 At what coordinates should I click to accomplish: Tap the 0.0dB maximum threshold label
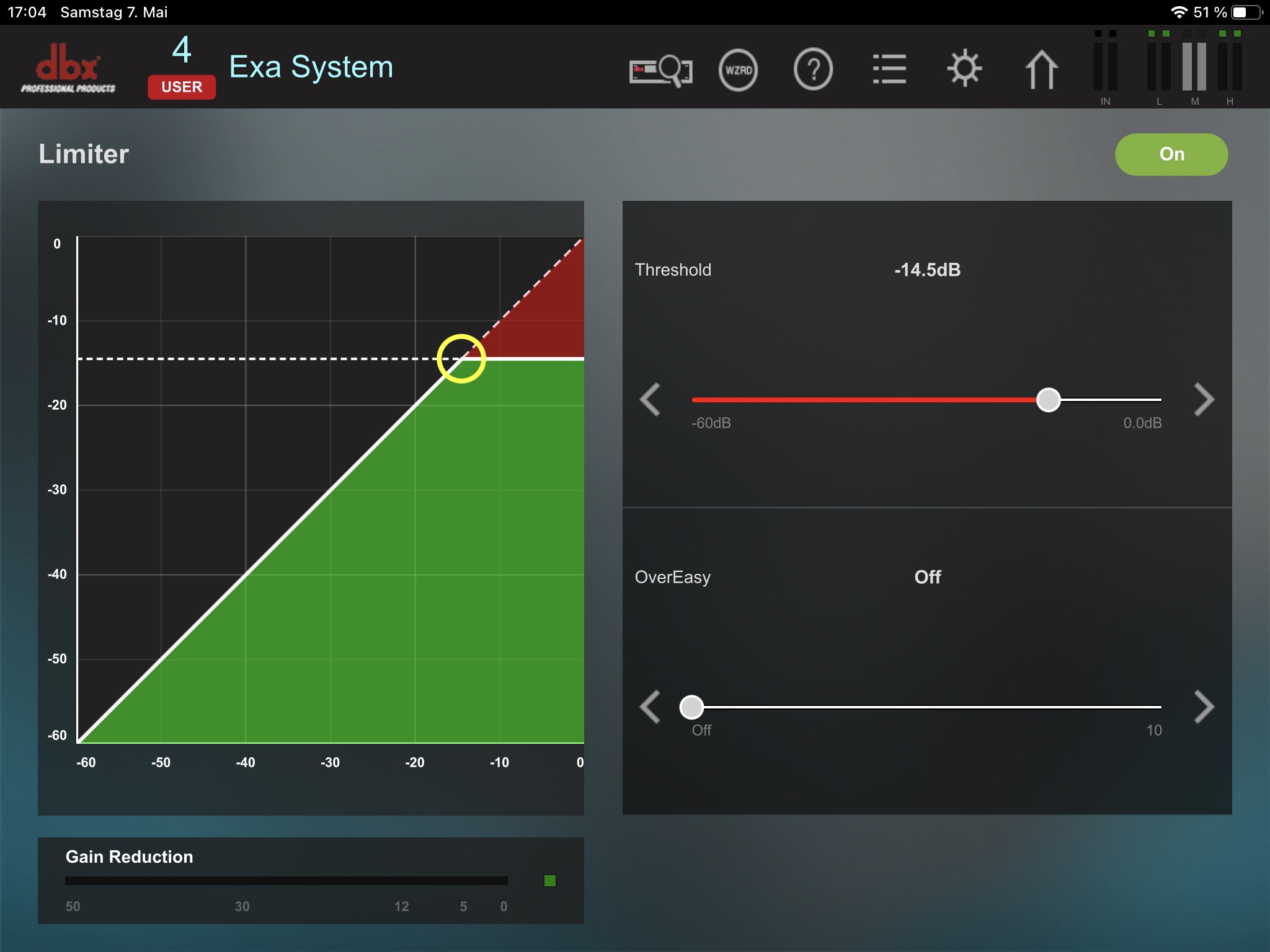[1142, 423]
